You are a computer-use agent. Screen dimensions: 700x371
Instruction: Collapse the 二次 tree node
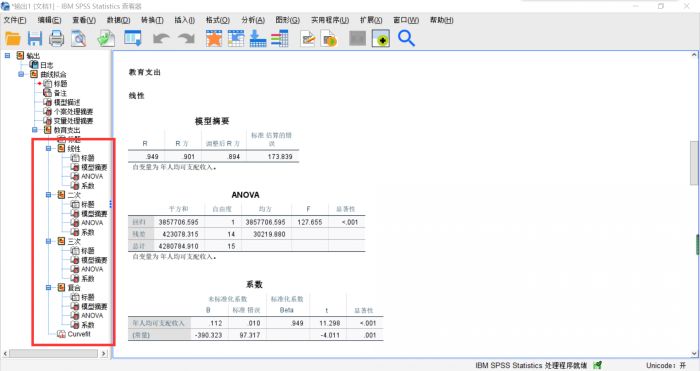tap(48, 195)
